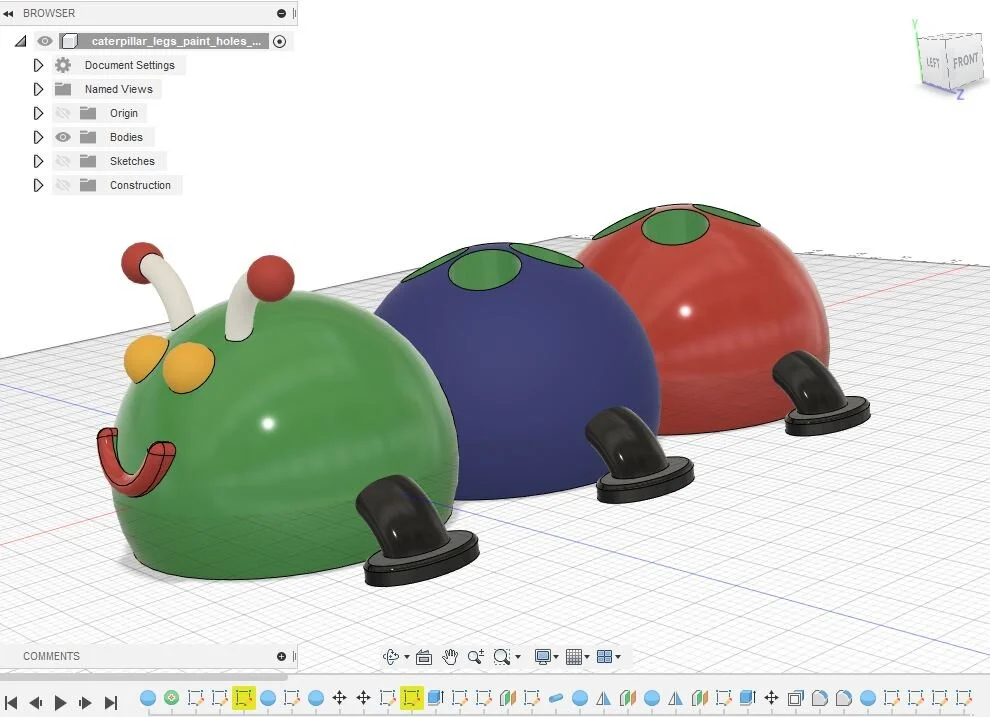
Task: Select the Named Views tree item
Action: tap(119, 89)
